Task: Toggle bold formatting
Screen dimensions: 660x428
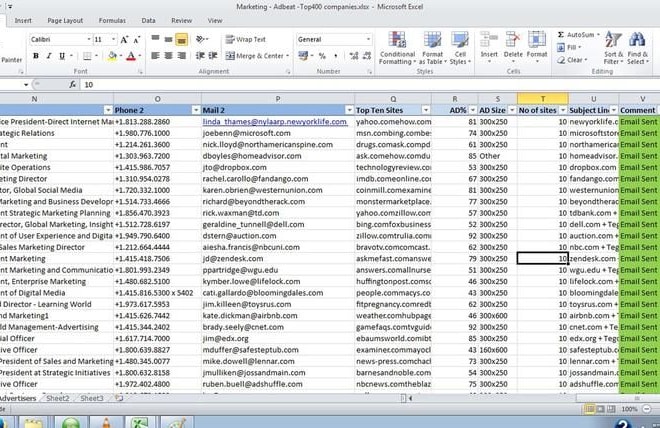Action: 36,56
